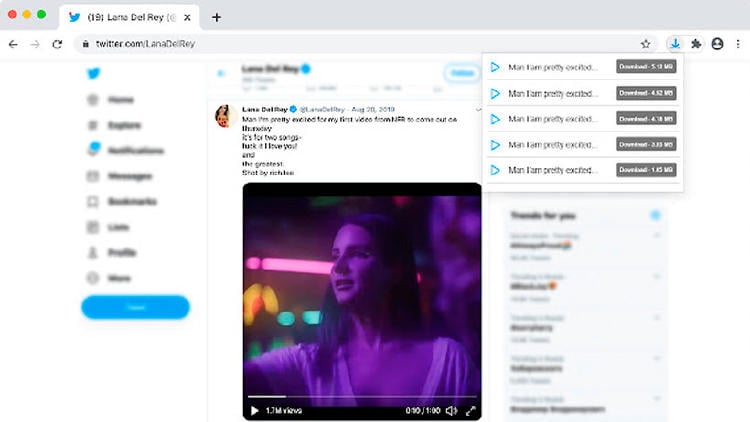Preview the last video in the download list

pyautogui.click(x=494, y=171)
